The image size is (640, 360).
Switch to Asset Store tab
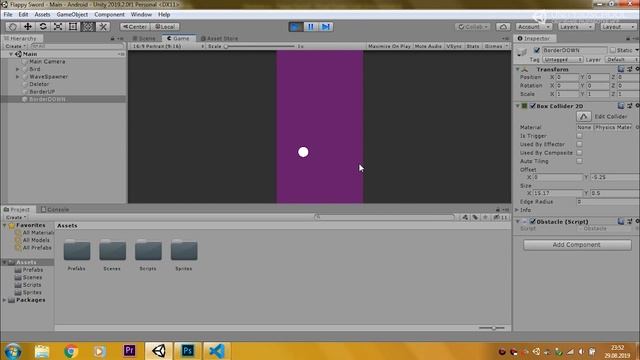click(220, 38)
